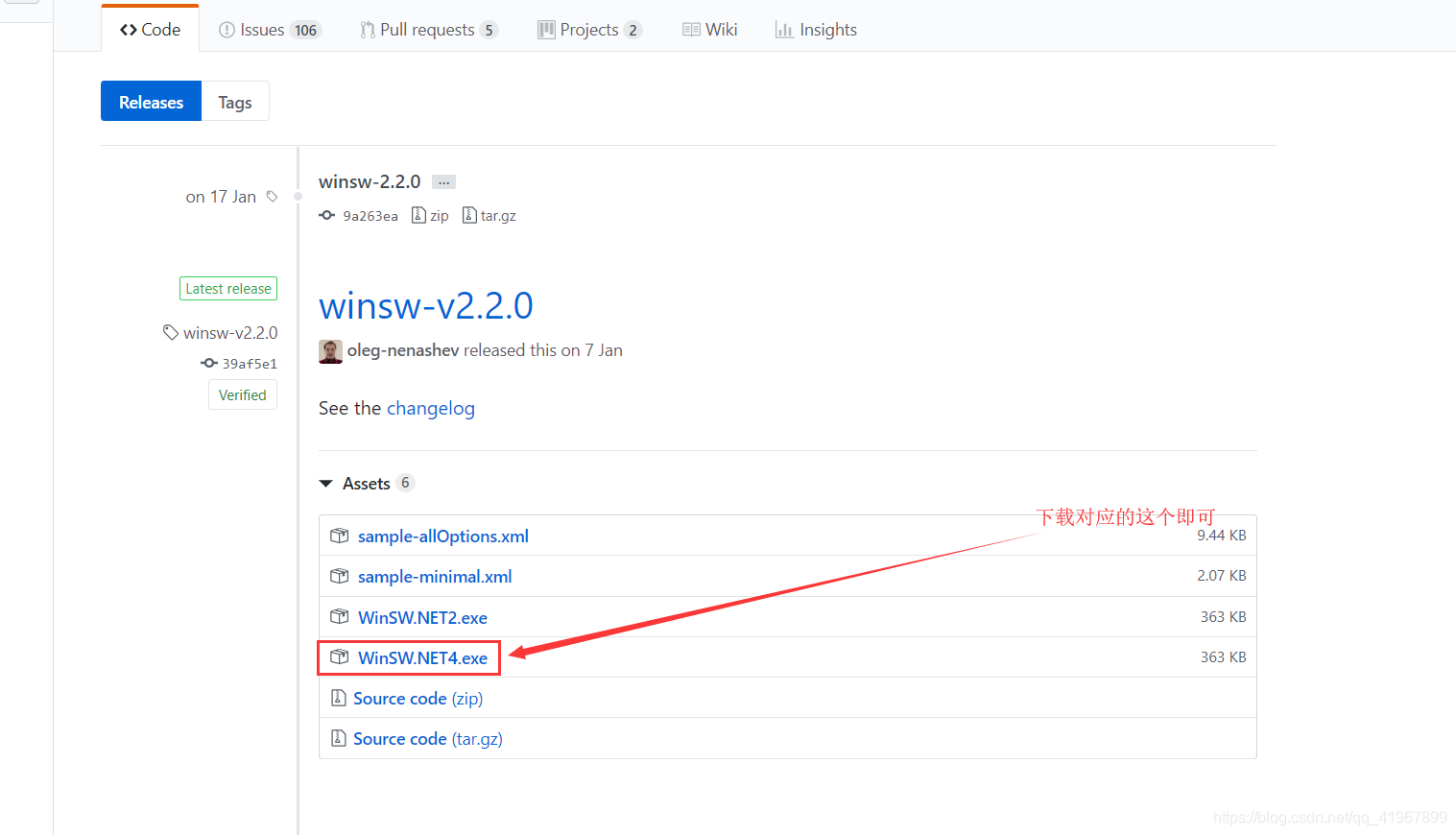The height and width of the screenshot is (835, 1456).
Task: Click package icon for sample-allOptions.xml
Action: pyautogui.click(x=340, y=536)
